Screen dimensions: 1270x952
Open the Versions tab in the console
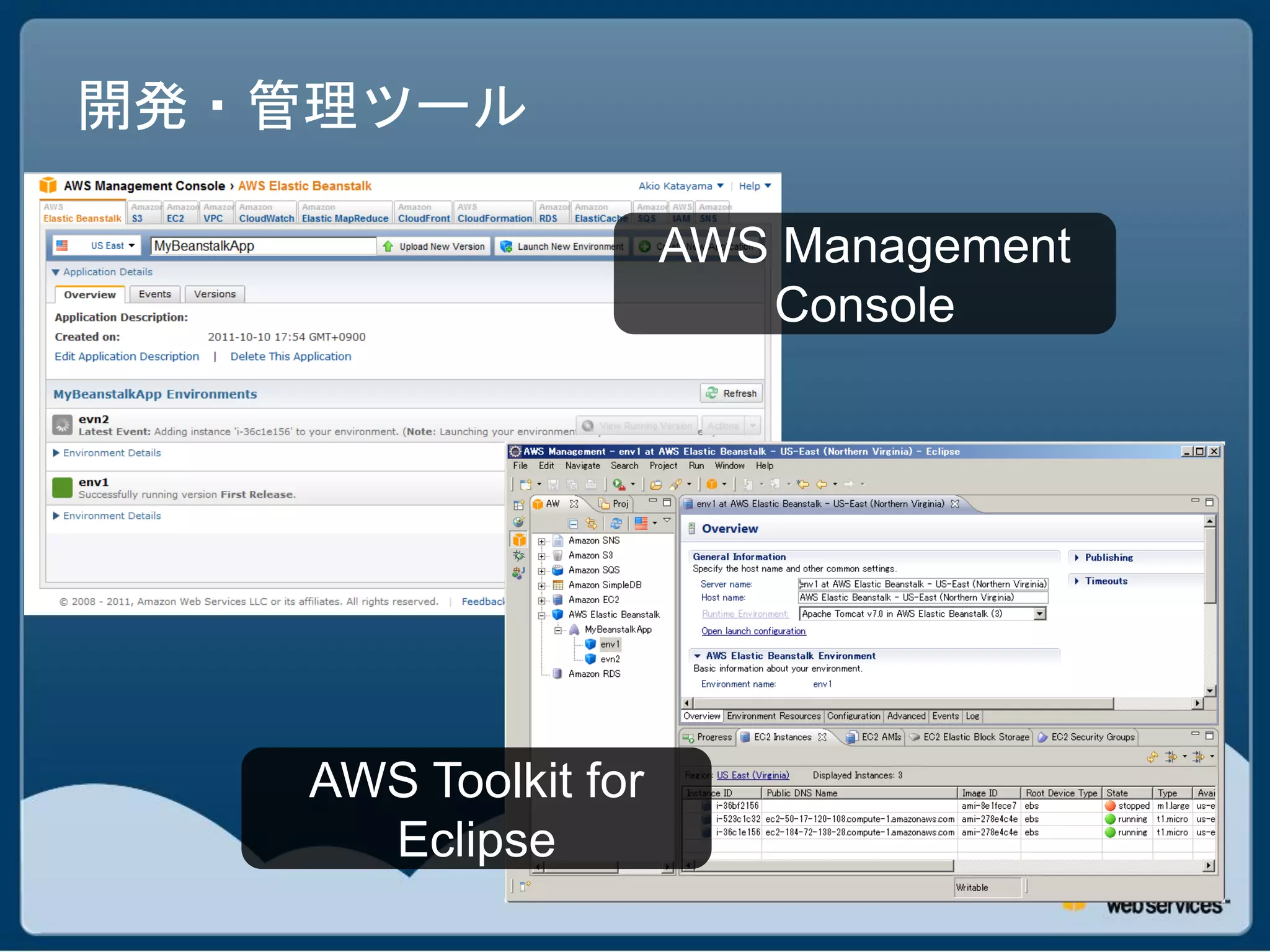click(x=215, y=294)
